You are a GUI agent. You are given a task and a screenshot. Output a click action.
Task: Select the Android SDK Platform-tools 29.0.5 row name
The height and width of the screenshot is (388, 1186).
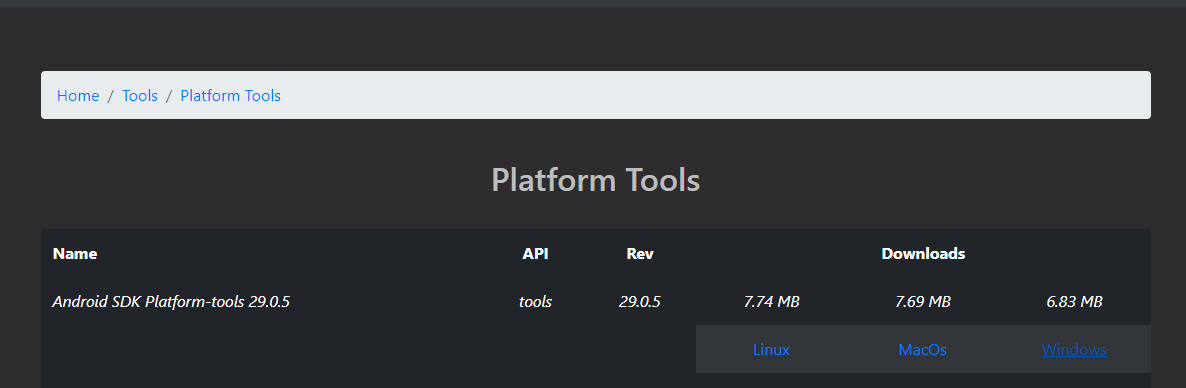(x=171, y=302)
